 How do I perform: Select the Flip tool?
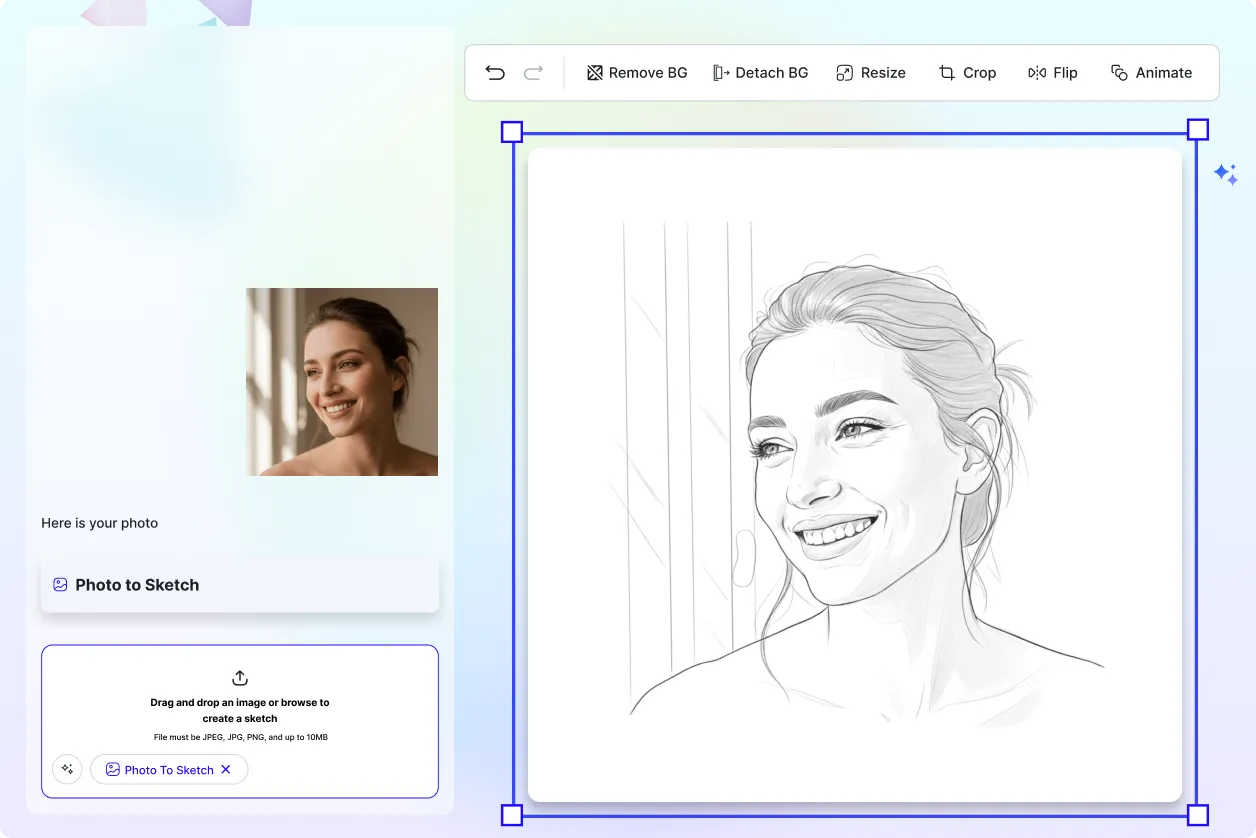pyautogui.click(x=1052, y=72)
